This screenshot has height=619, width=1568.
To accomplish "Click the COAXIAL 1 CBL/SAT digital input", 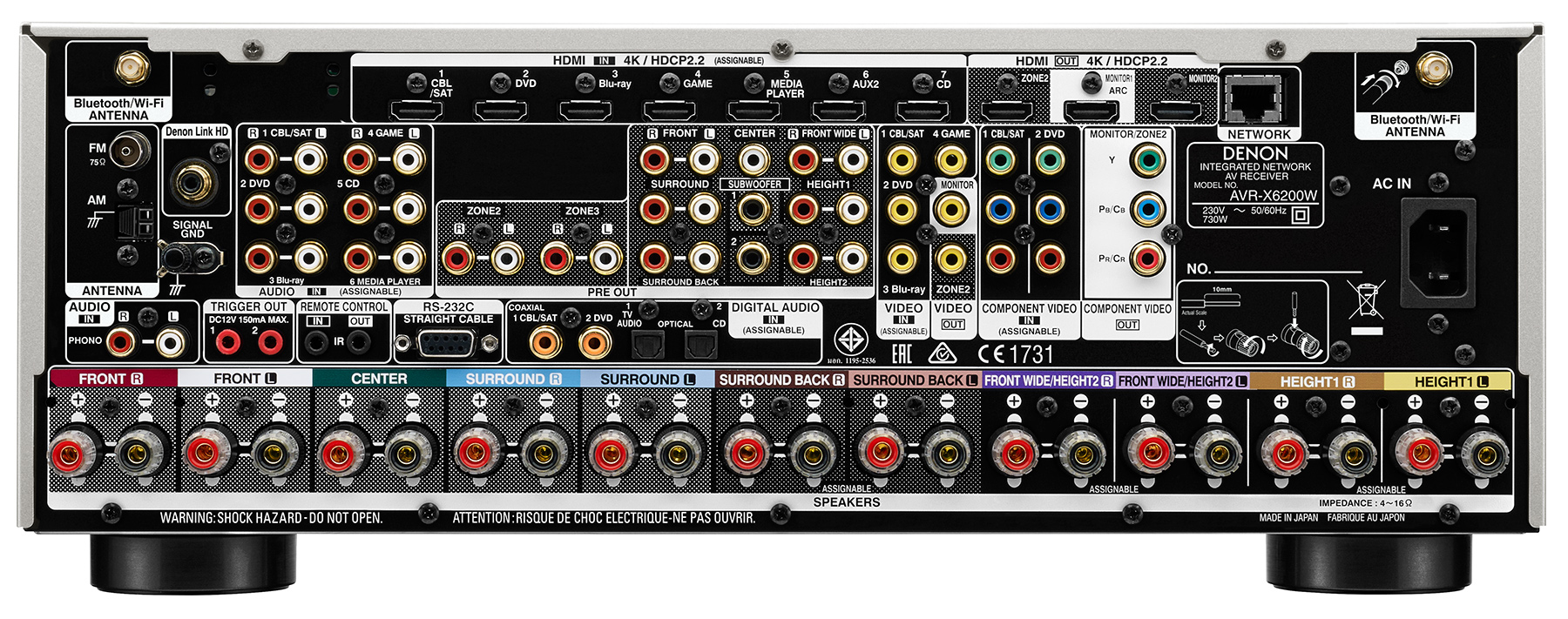I will pyautogui.click(x=545, y=342).
